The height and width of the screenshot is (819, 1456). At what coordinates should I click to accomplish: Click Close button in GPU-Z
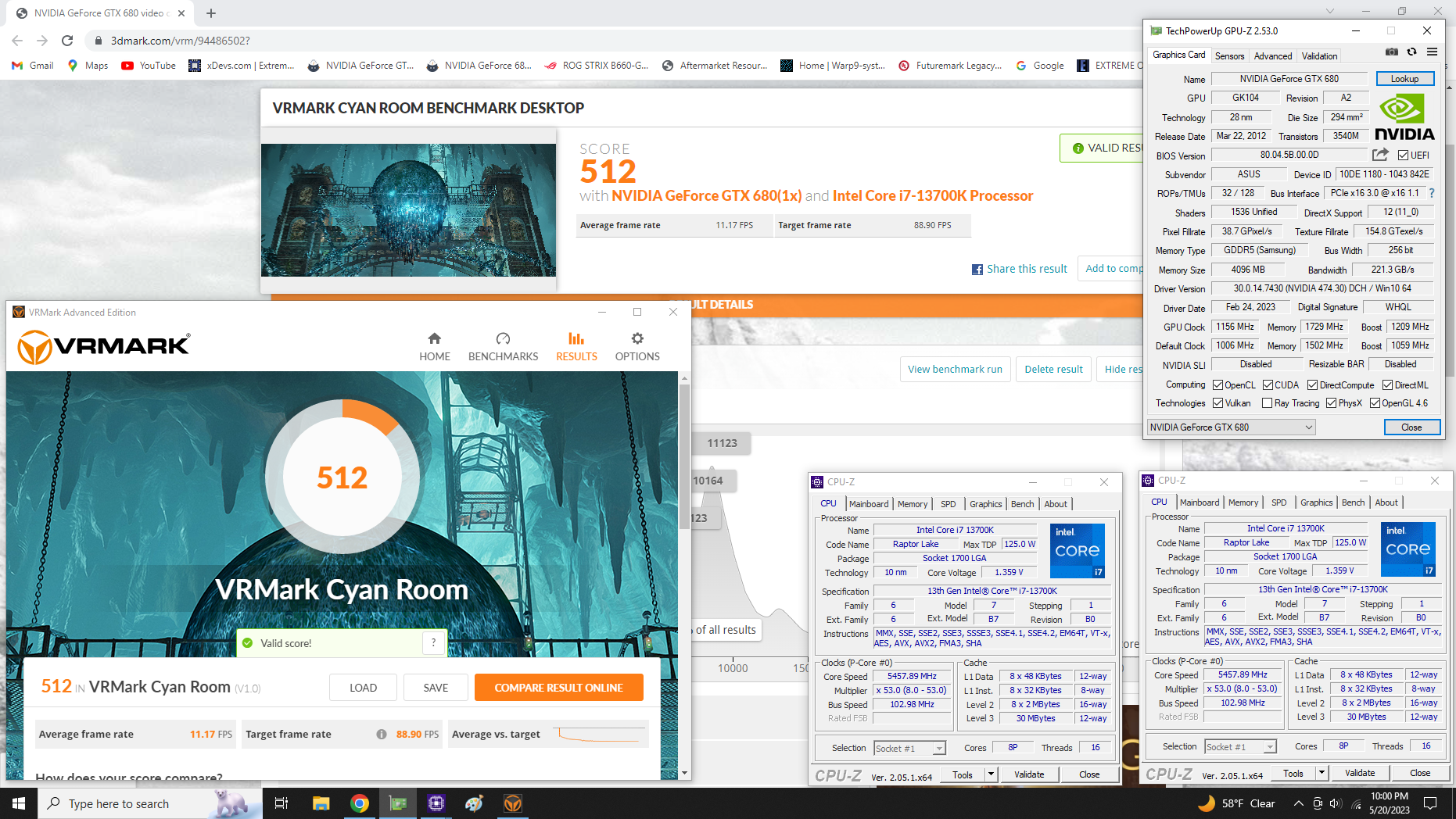point(1411,427)
